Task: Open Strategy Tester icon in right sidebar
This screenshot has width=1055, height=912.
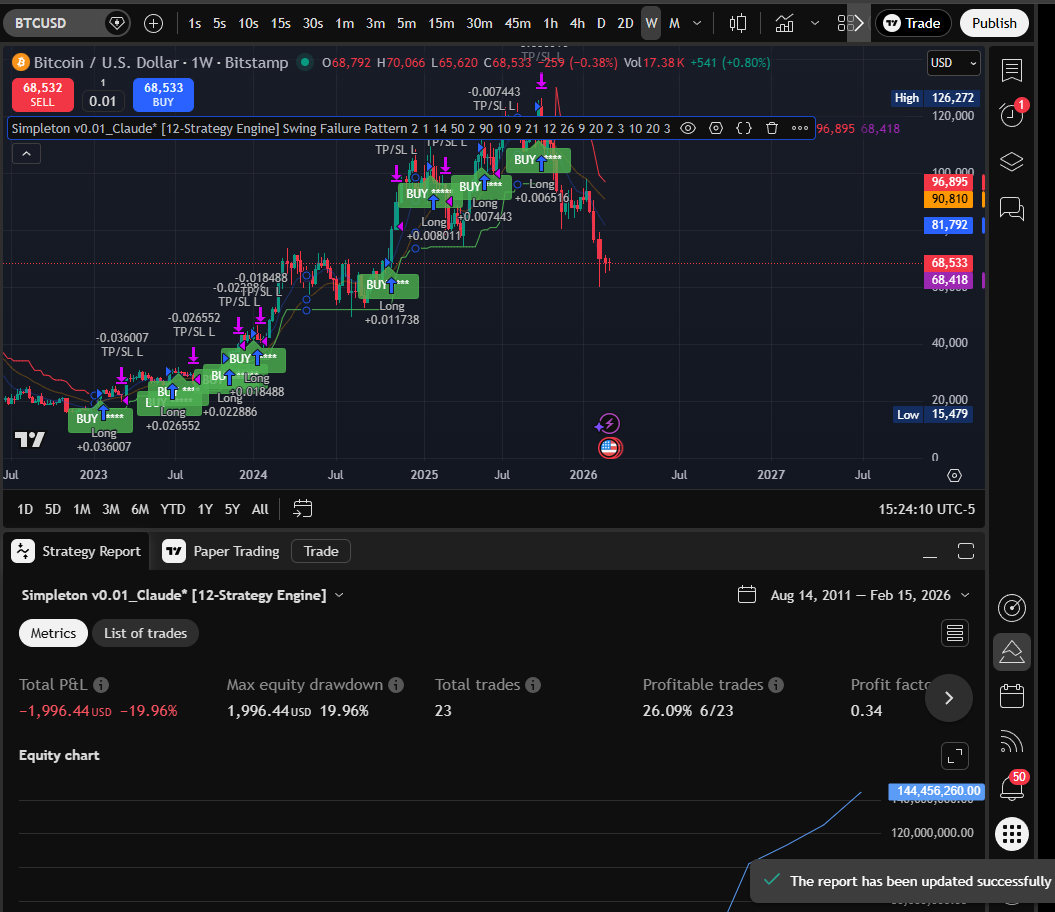Action: pyautogui.click(x=1011, y=652)
